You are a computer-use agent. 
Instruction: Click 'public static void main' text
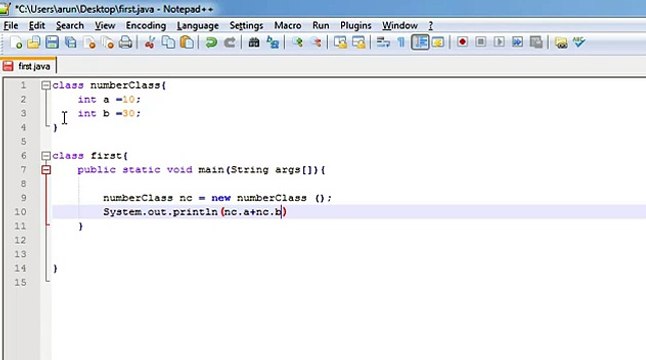(x=150, y=170)
